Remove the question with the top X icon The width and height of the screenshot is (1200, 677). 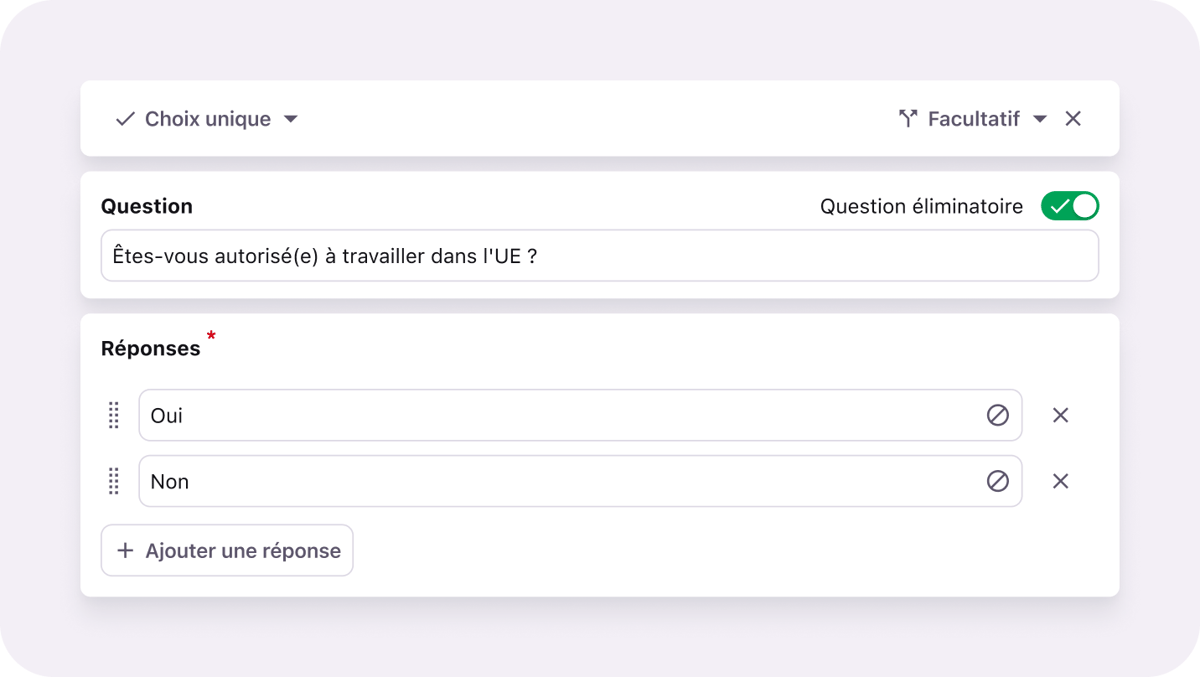tap(1073, 119)
